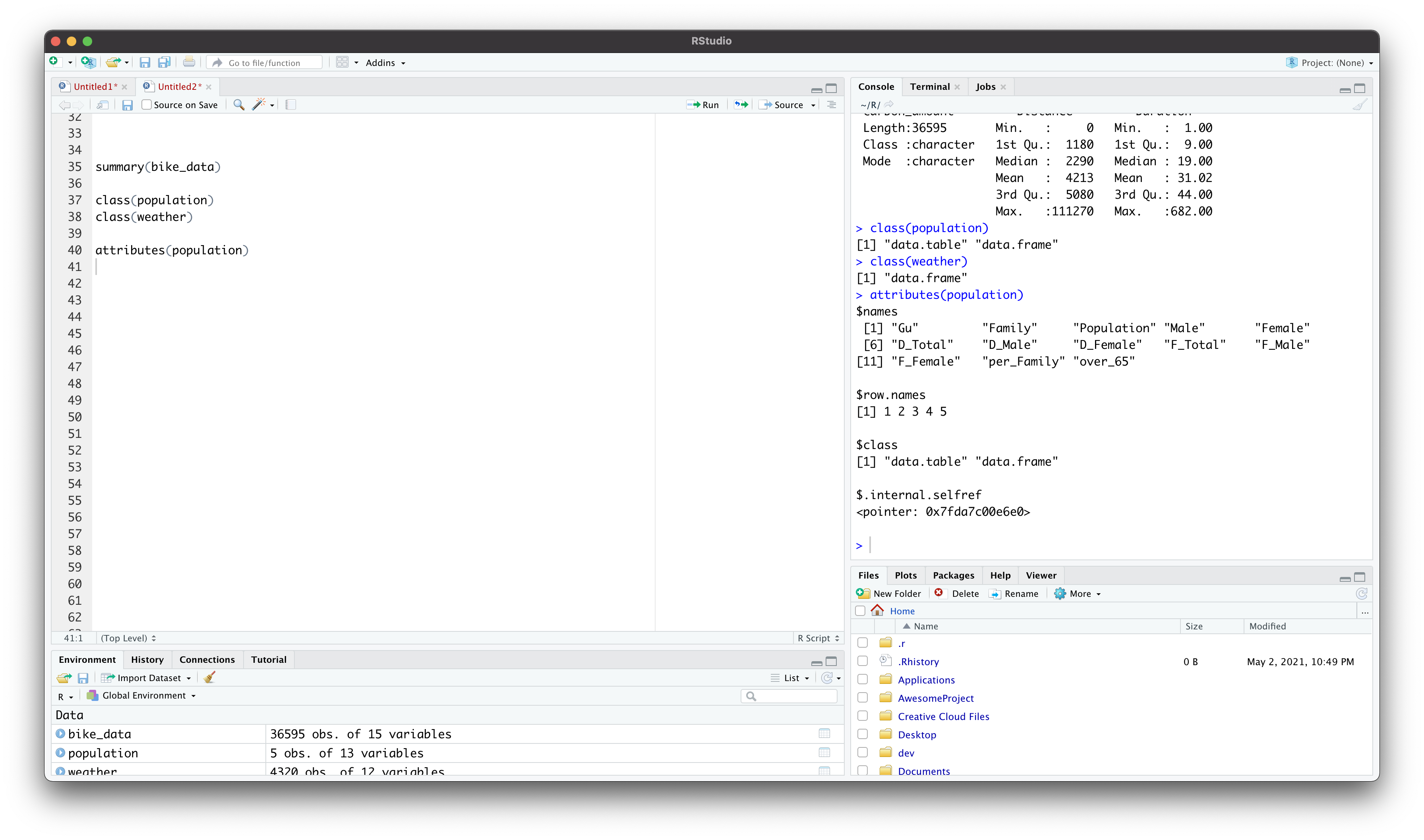Enable the Source on Save checkbox
Image resolution: width=1424 pixels, height=840 pixels.
(x=147, y=105)
